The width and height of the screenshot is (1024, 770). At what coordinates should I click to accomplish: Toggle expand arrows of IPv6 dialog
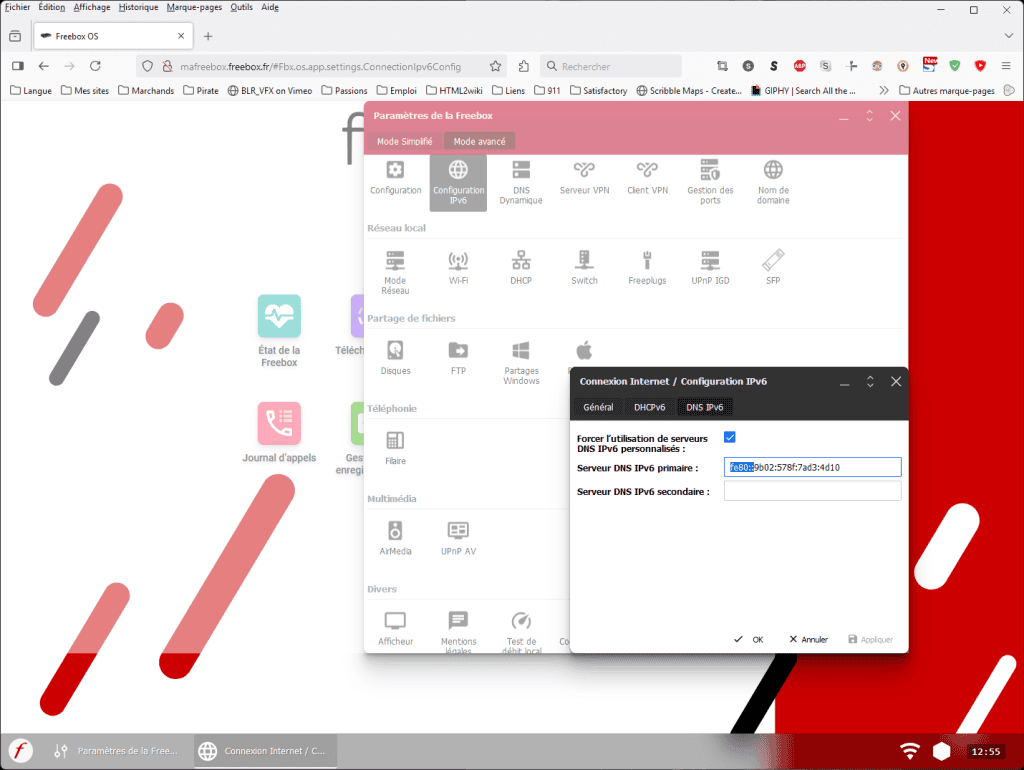coord(870,381)
